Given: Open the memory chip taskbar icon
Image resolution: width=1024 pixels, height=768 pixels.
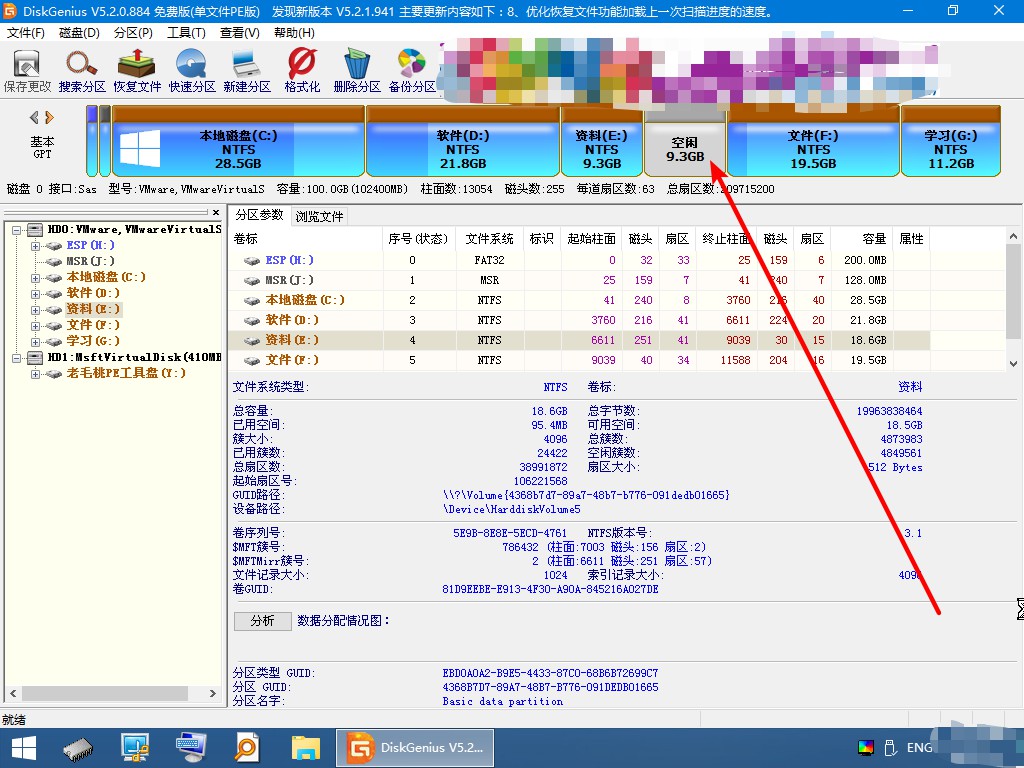Looking at the screenshot, I should click(78, 748).
